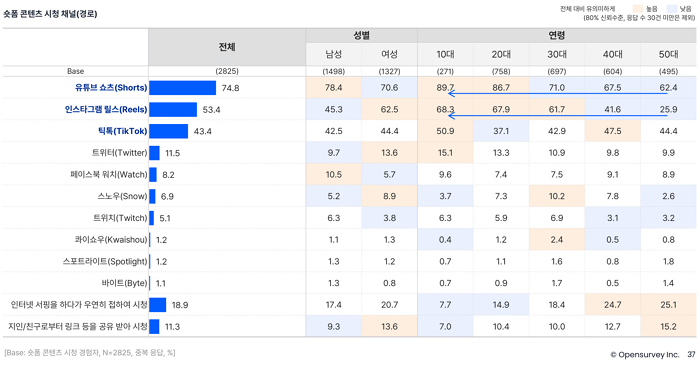Screen dimensions: 700x368
Task: Select the 틱톡(TikTok) row label
Action: click(x=122, y=131)
